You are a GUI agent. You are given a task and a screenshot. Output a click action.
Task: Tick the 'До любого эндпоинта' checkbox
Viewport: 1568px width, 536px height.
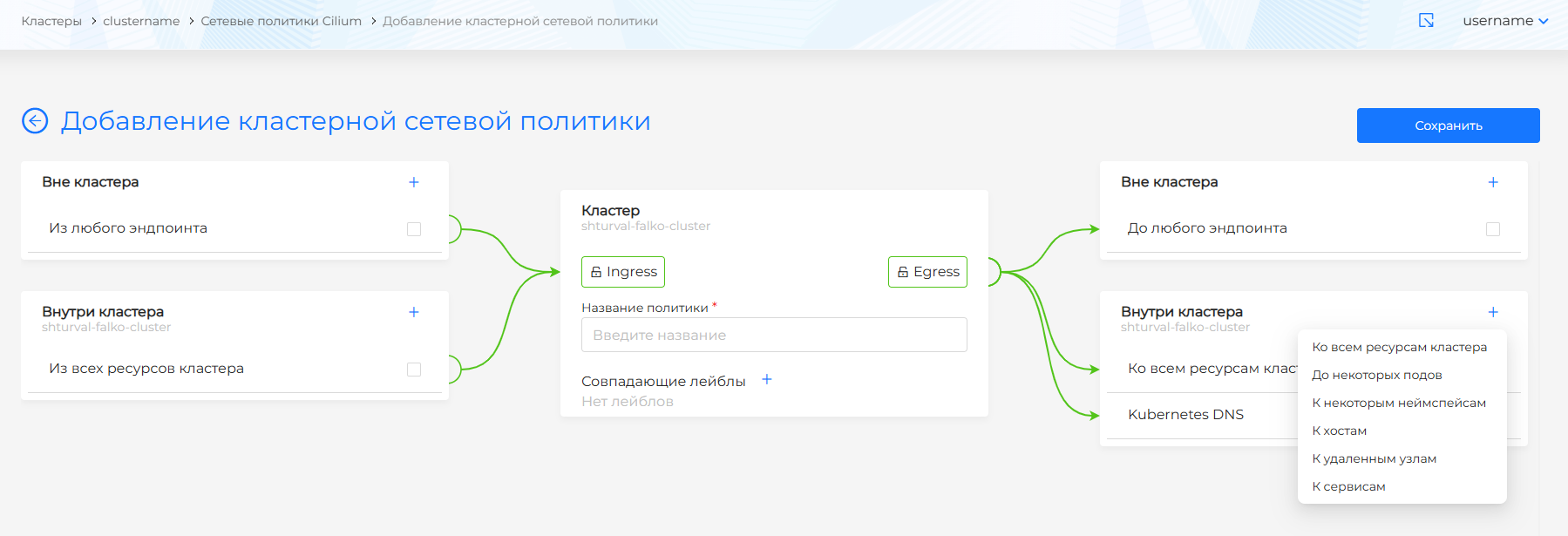pyautogui.click(x=1493, y=229)
